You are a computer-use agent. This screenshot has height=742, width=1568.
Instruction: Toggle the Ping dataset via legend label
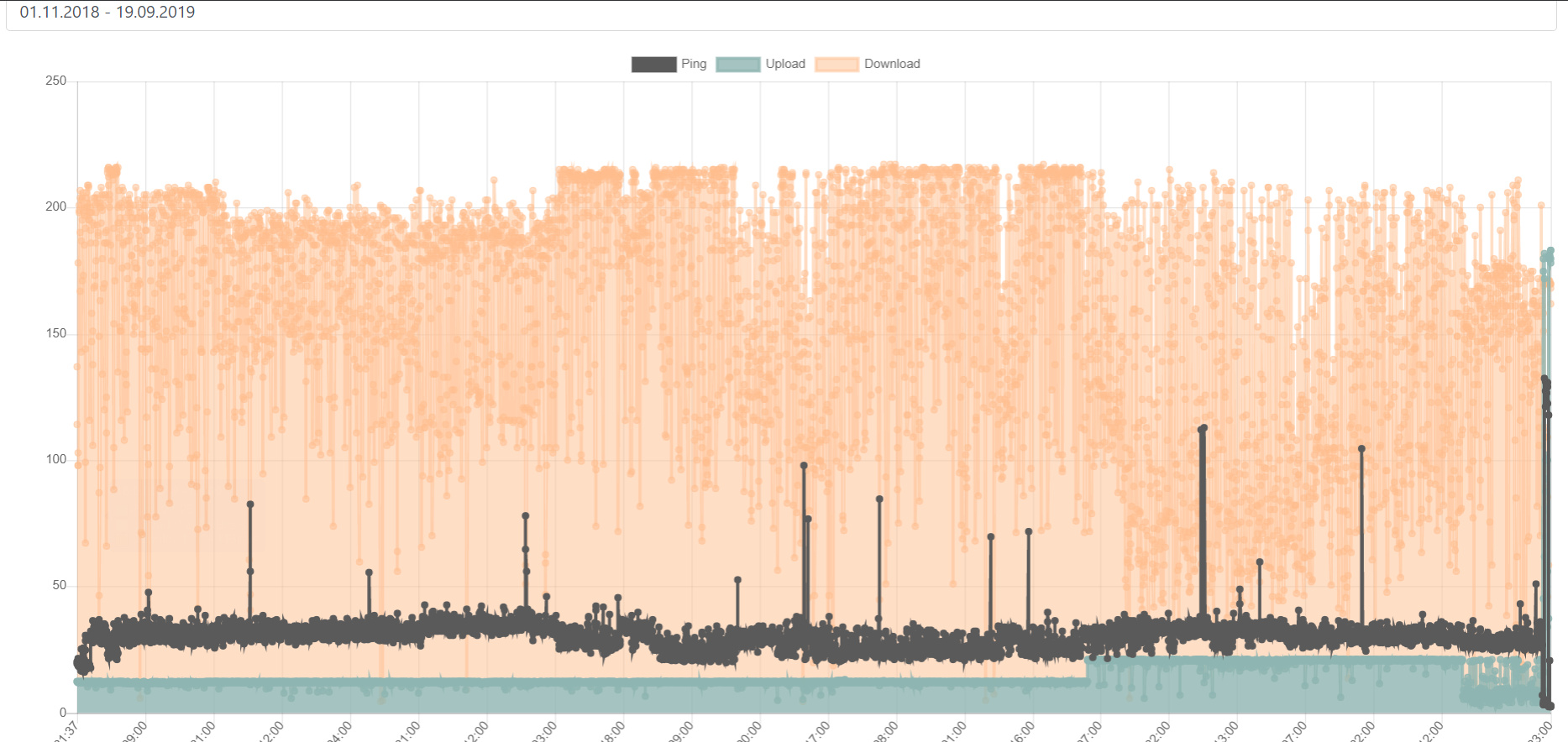(694, 64)
